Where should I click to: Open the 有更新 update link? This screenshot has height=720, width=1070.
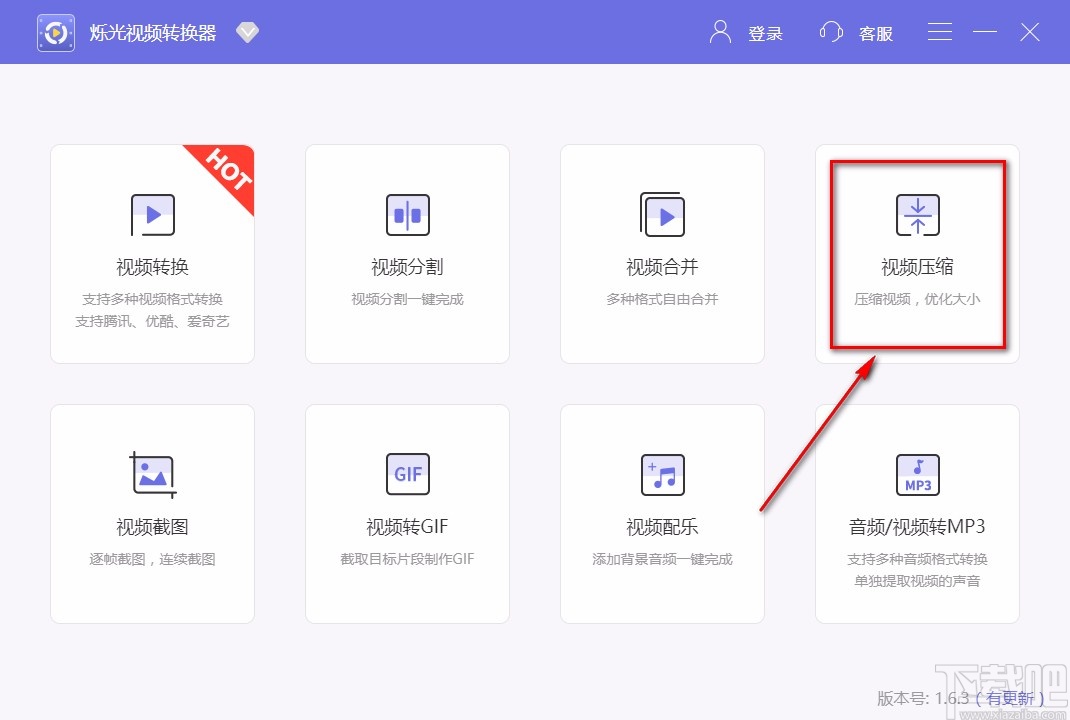1010,699
